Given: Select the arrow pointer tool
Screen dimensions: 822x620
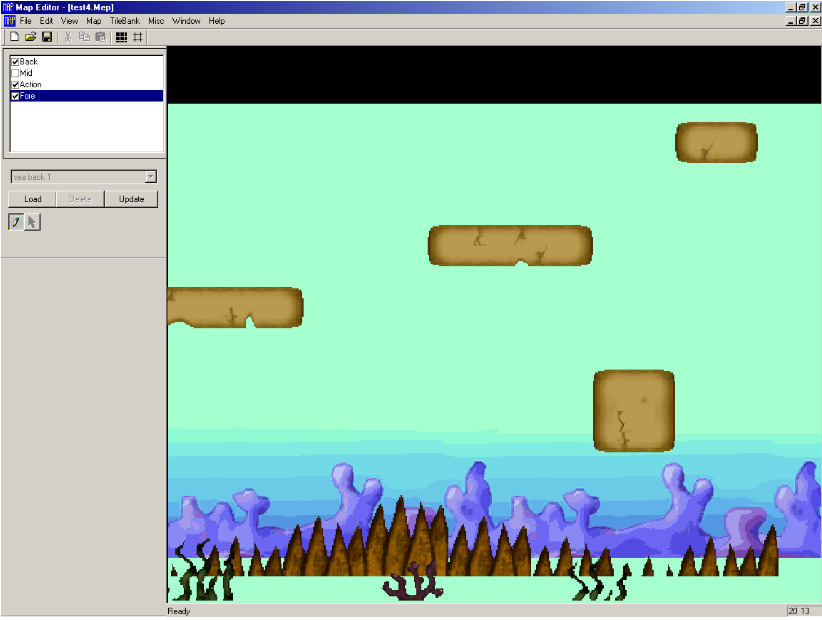Looking at the screenshot, I should click(32, 222).
